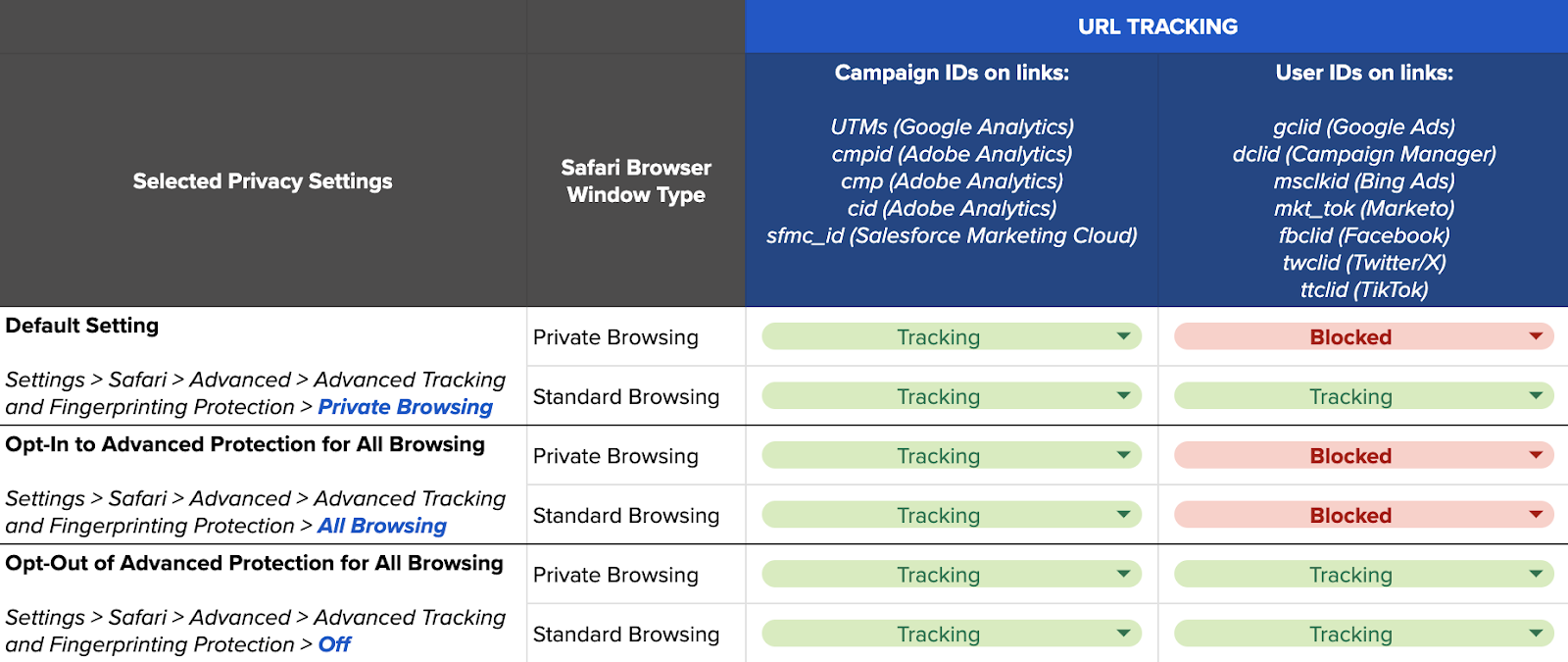Open Campaign IDs dropdown for Default Private Browsing
Viewport: 1568px width, 662px height.
click(x=952, y=336)
